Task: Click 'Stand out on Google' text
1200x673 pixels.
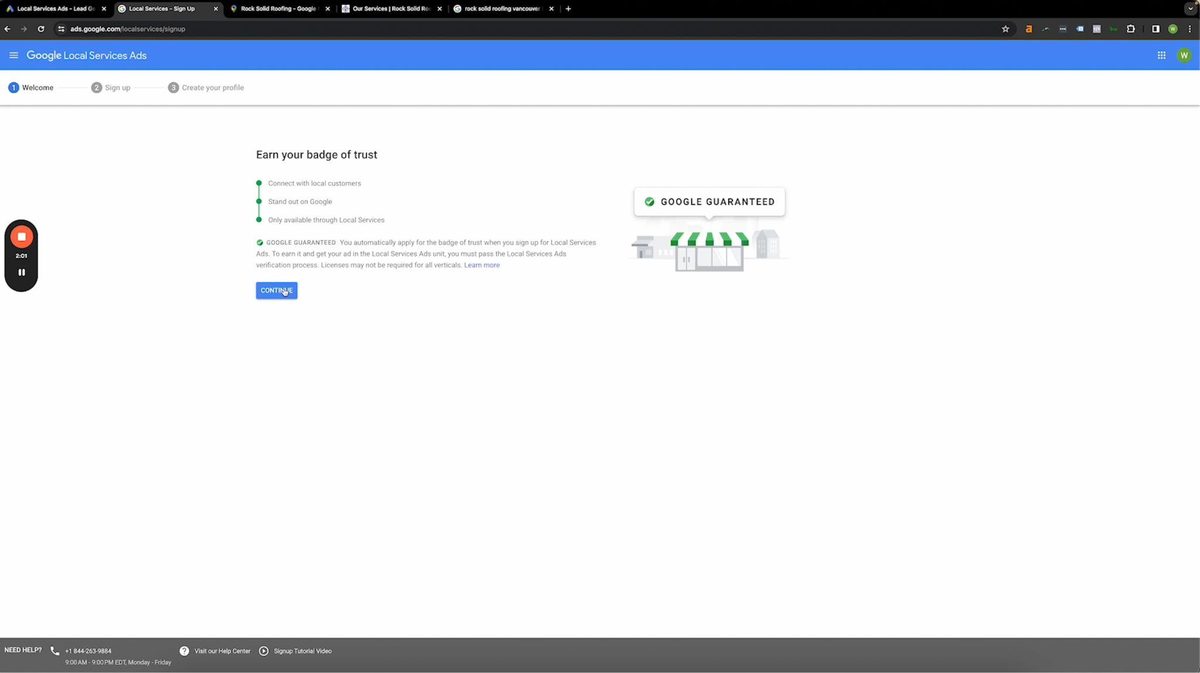Action: click(x=300, y=202)
